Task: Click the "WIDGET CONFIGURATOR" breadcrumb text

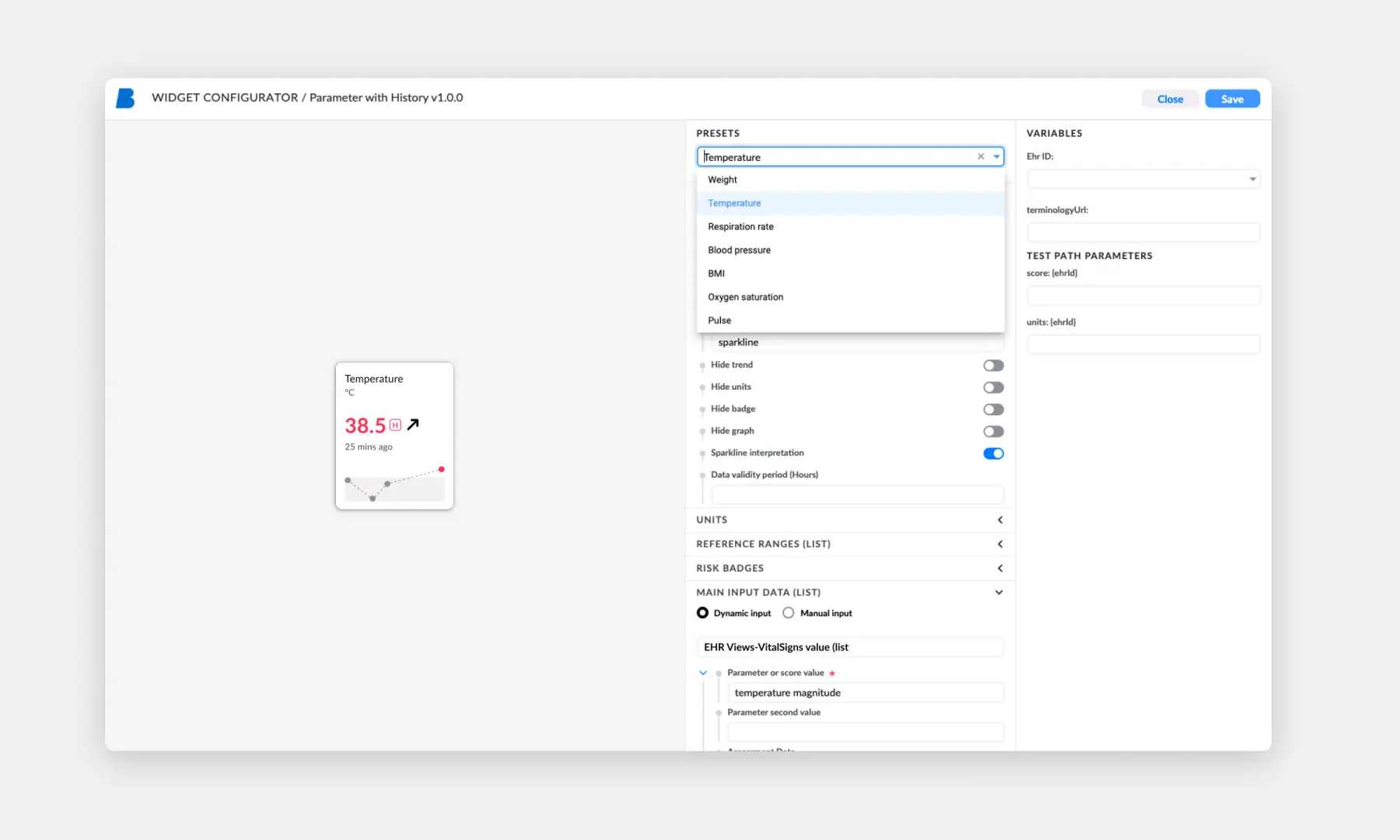Action: coord(225,97)
